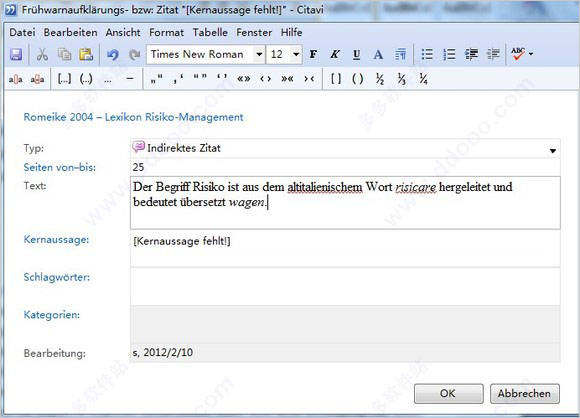Open Romeike 2004 reference link
Image resolution: width=580 pixels, height=418 pixels.
pos(134,117)
